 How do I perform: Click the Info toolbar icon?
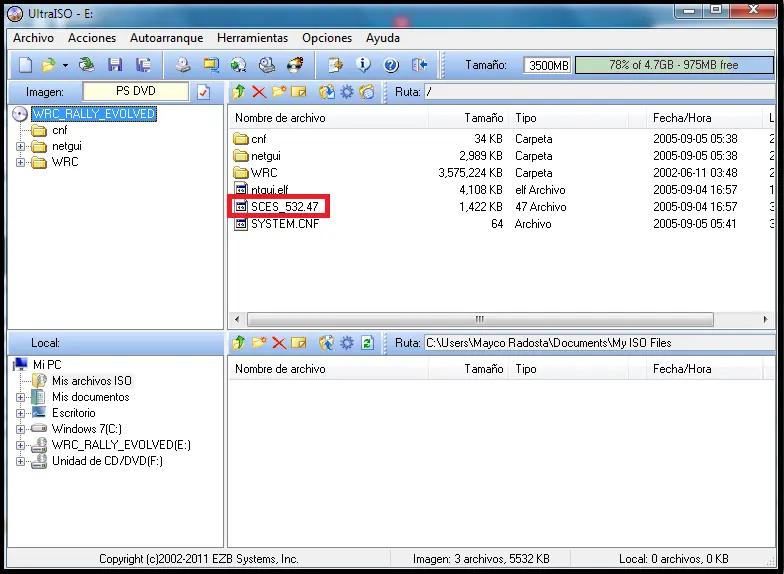(363, 64)
